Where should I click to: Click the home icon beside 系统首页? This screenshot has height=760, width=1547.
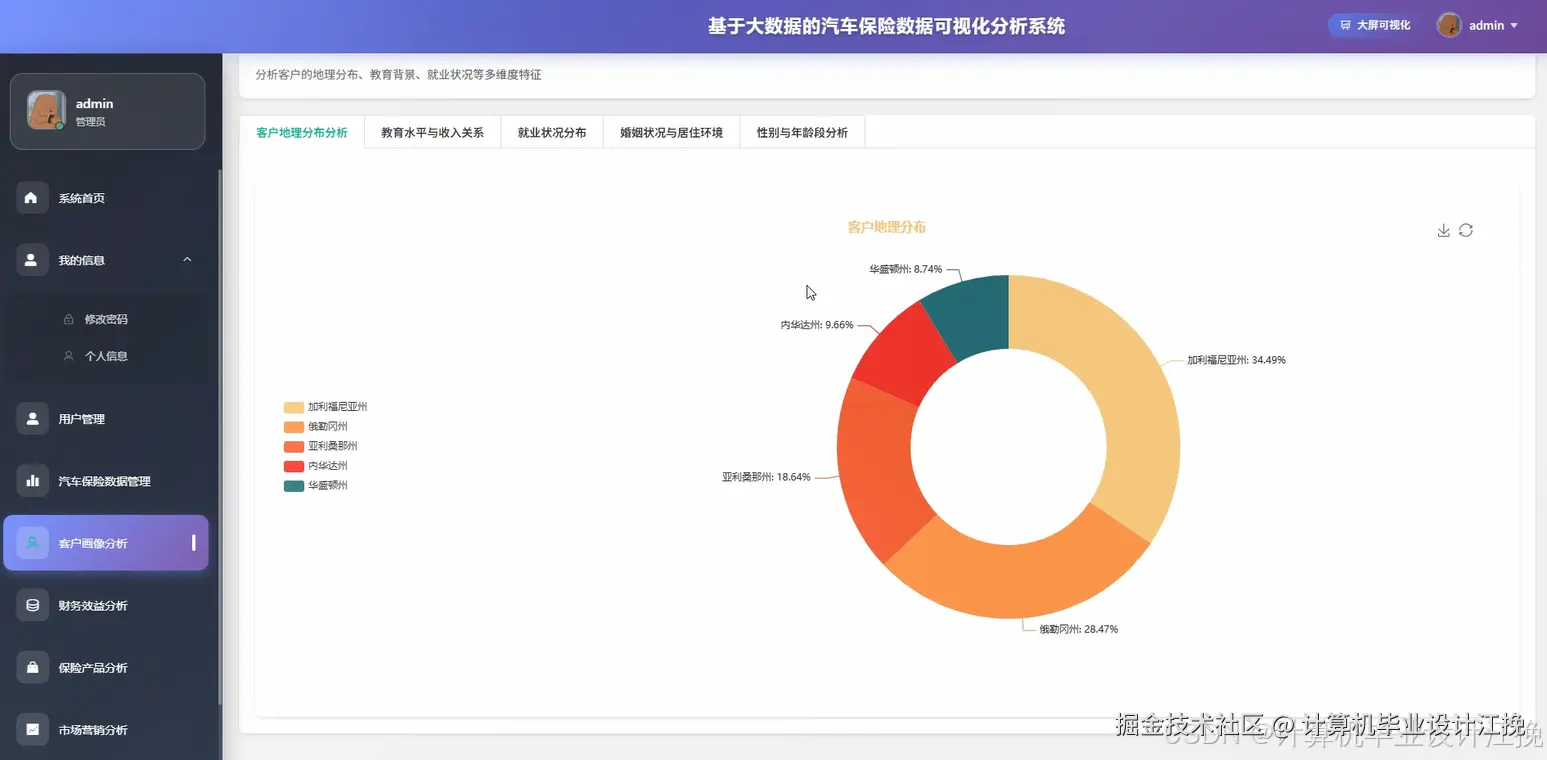(32, 198)
